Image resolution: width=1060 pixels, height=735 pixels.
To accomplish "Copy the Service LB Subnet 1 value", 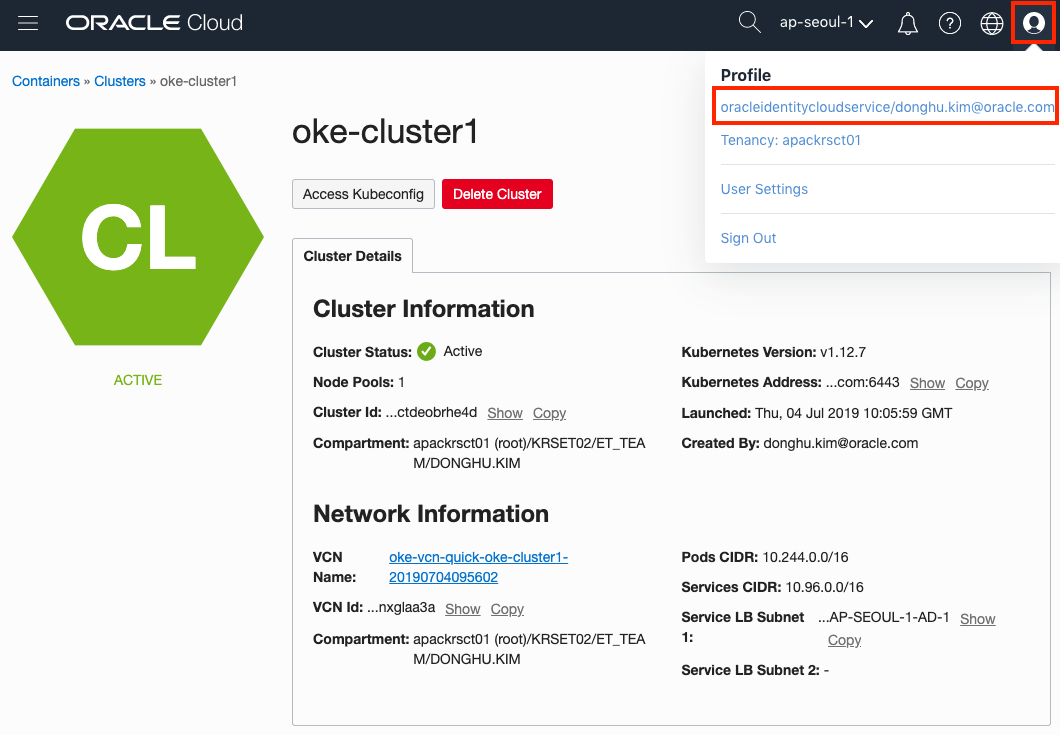I will 844,640.
